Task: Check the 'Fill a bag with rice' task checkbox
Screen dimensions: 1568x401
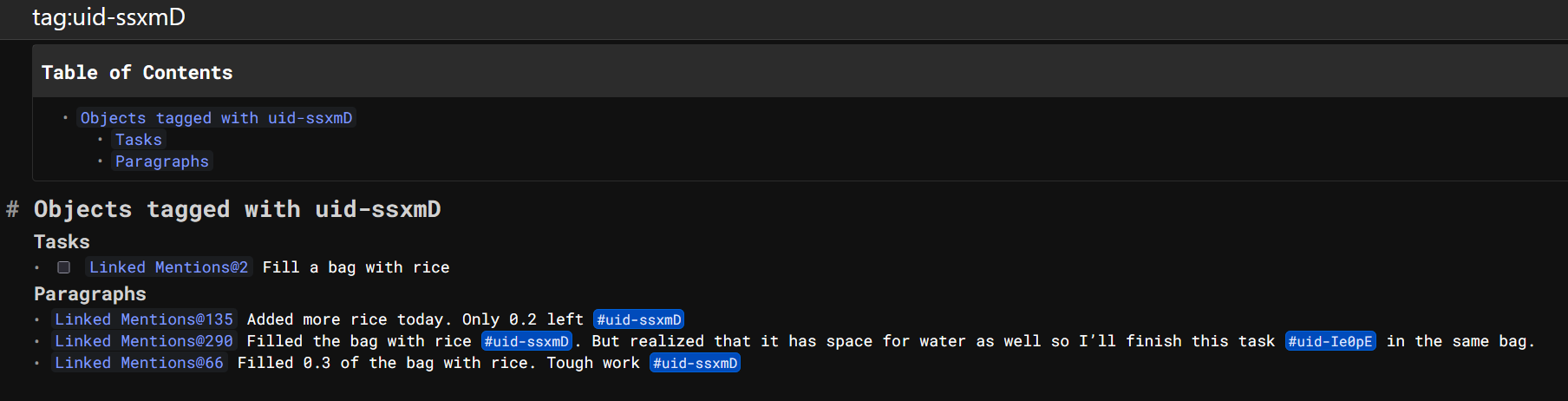Action: [63, 267]
